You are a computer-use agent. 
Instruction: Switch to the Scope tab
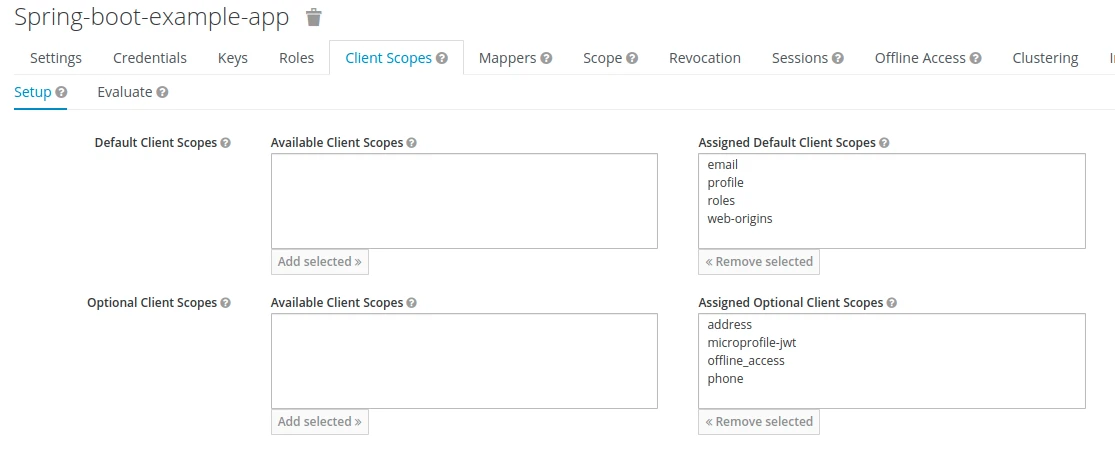pyautogui.click(x=602, y=58)
